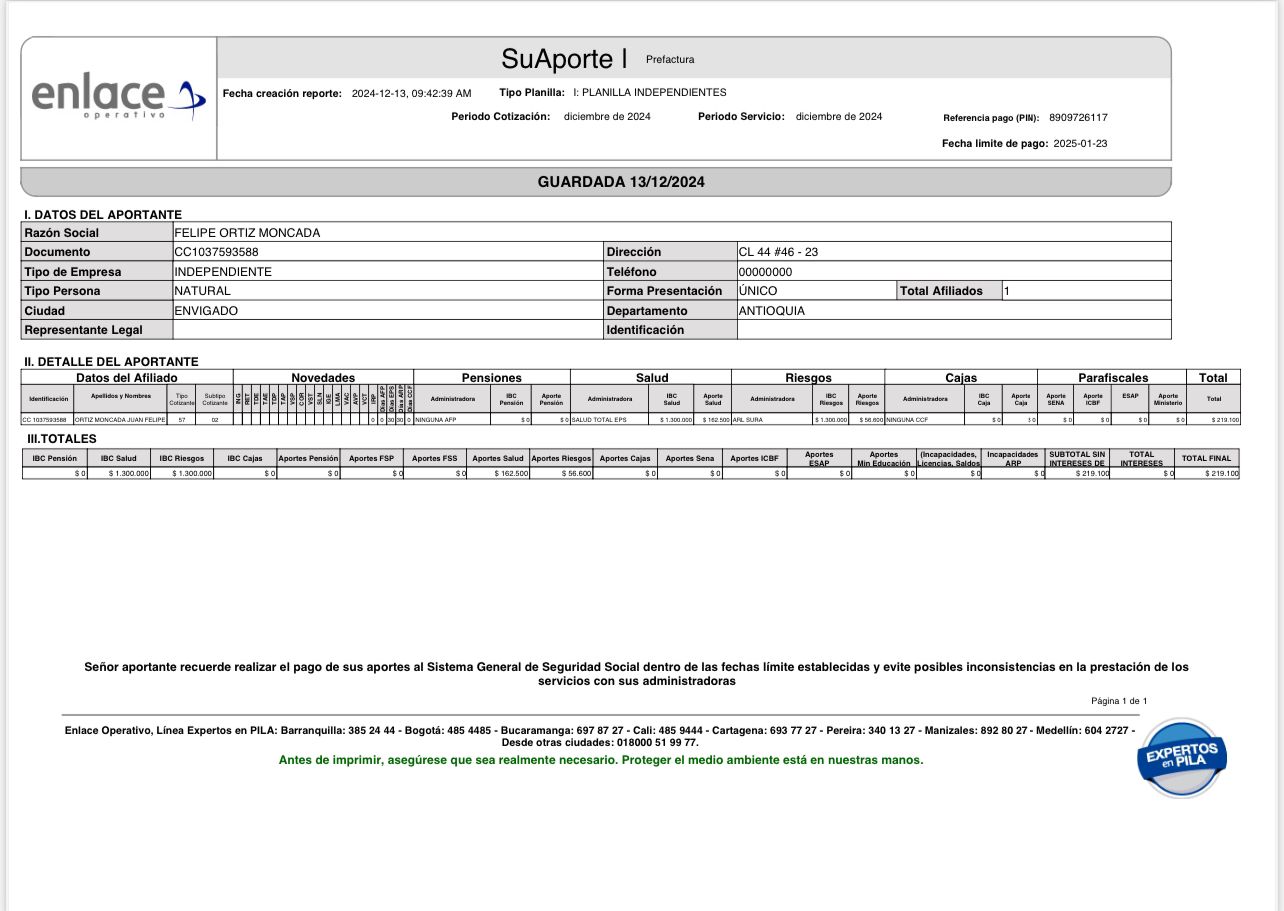Click the Teléfono value 00000000
The image size is (1284, 911).
pyautogui.click(x=765, y=272)
